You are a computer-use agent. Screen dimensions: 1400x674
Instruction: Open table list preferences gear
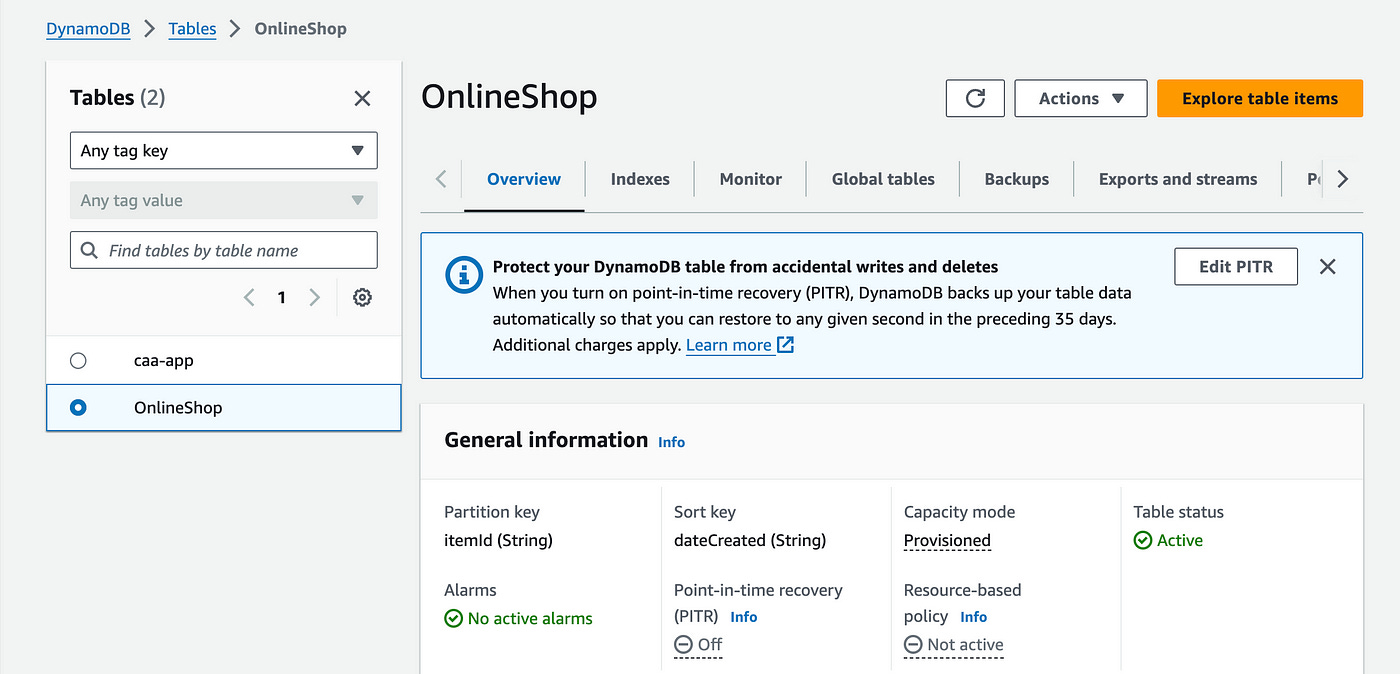pyautogui.click(x=362, y=297)
